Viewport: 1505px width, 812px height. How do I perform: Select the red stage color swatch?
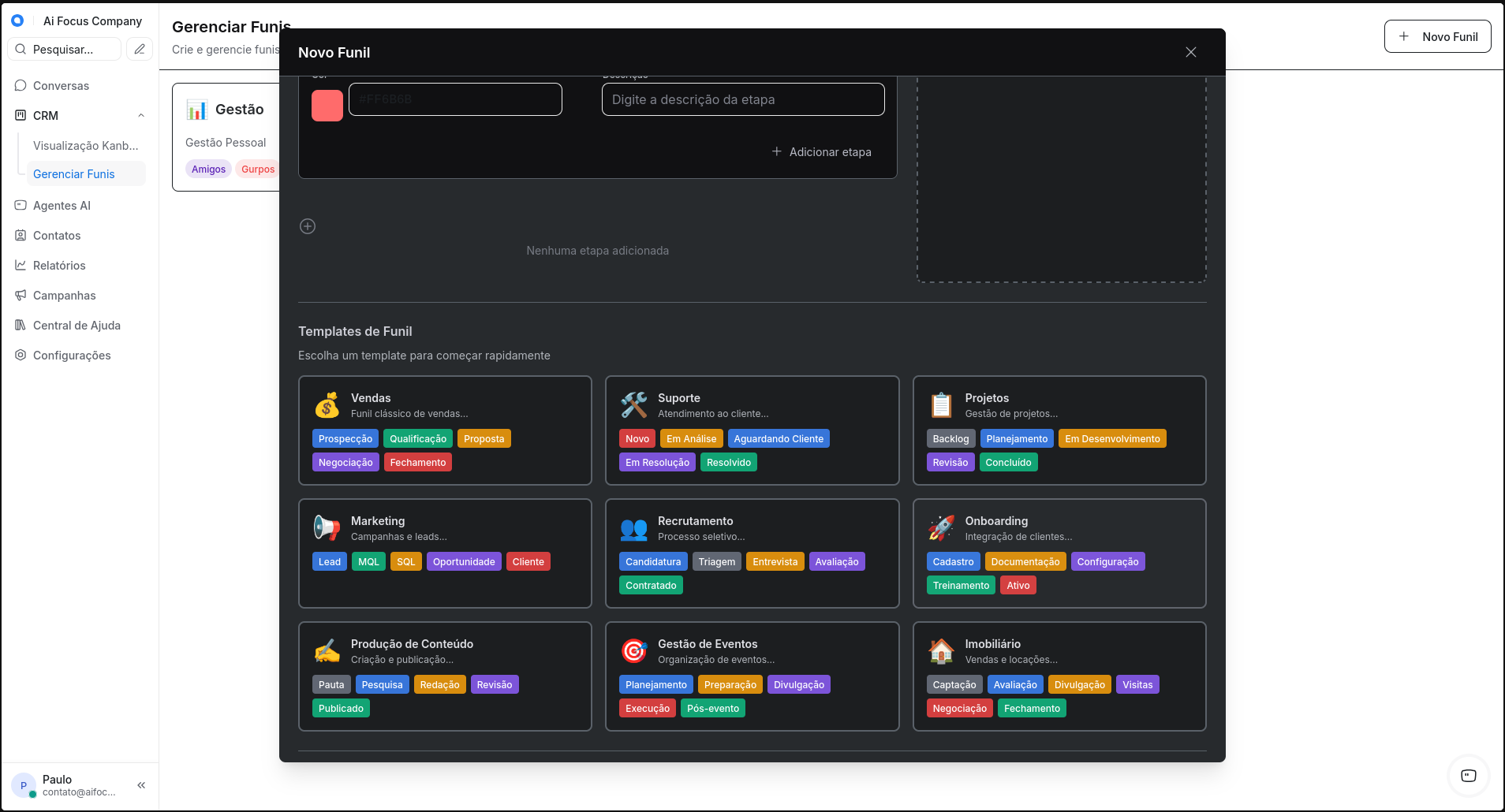[x=327, y=105]
